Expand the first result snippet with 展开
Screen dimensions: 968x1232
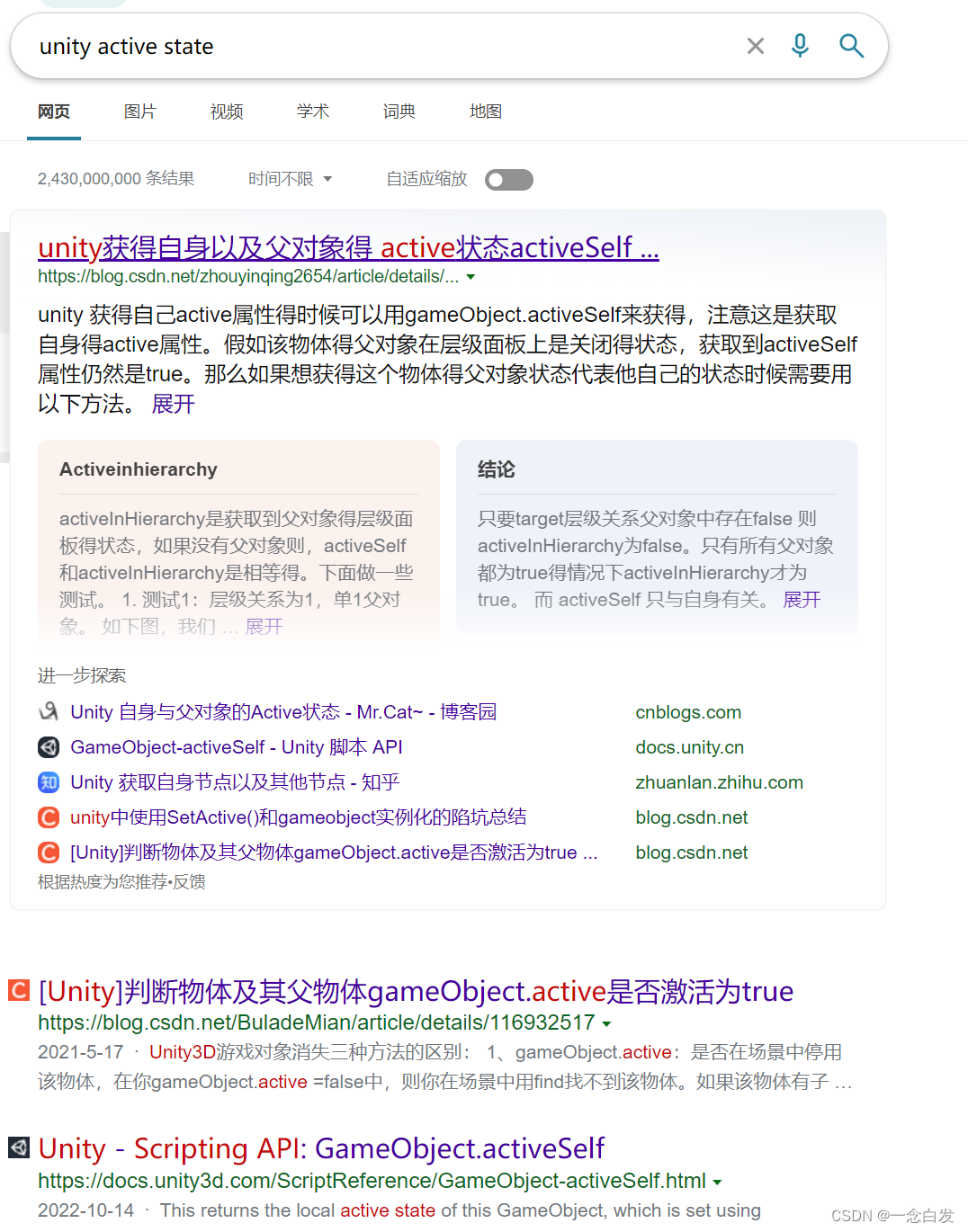[174, 404]
